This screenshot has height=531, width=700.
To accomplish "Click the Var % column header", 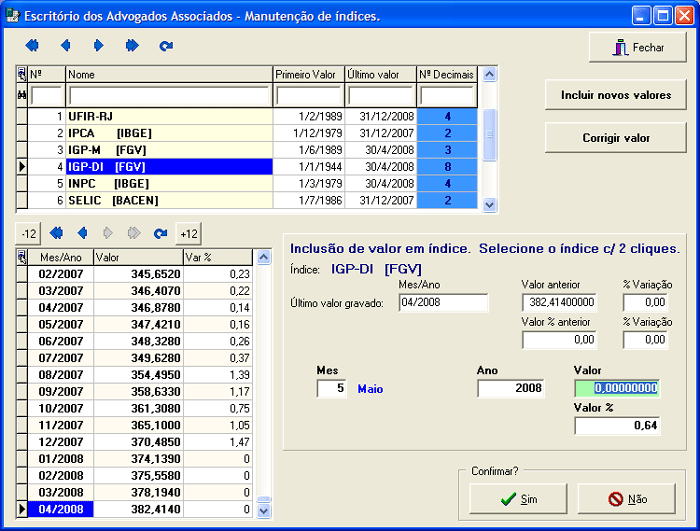I will (218, 257).
